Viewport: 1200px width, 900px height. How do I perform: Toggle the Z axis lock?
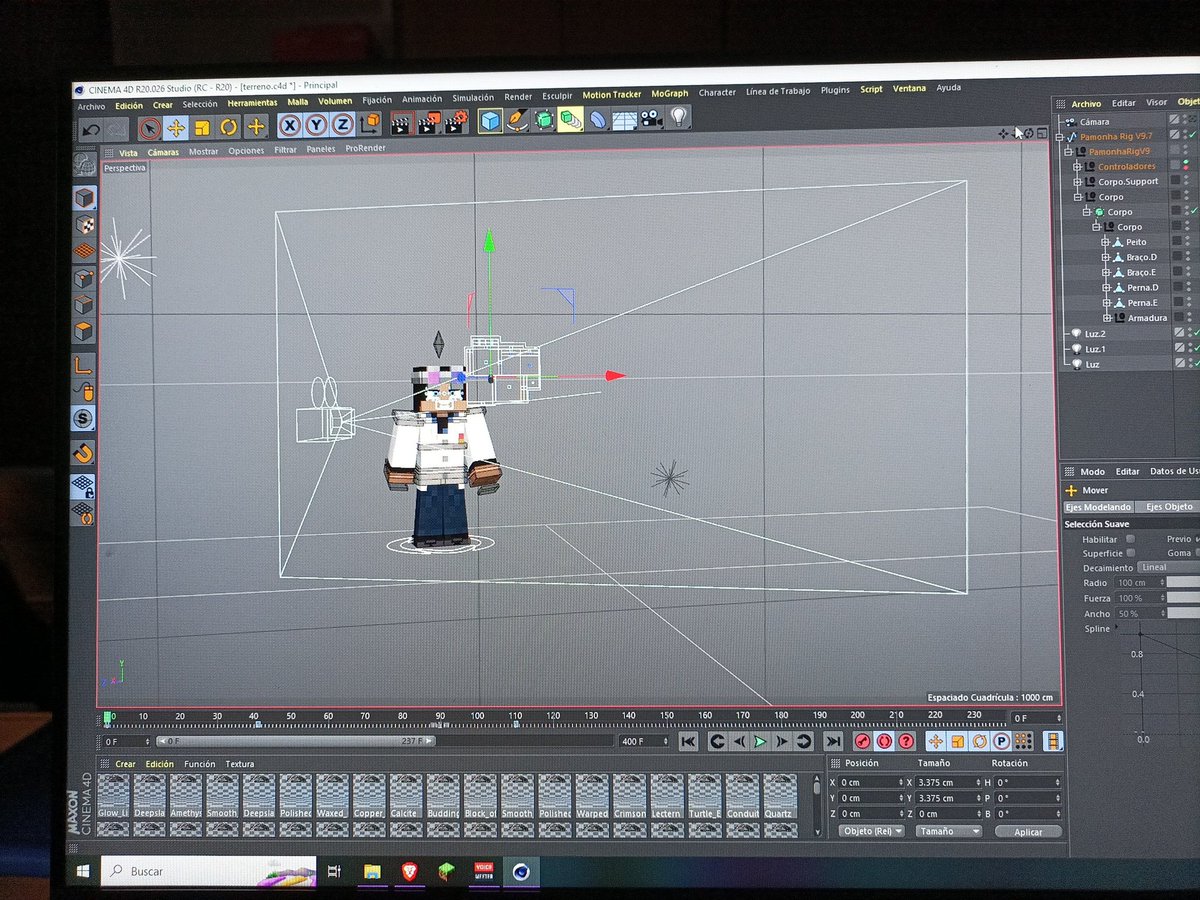pyautogui.click(x=342, y=124)
